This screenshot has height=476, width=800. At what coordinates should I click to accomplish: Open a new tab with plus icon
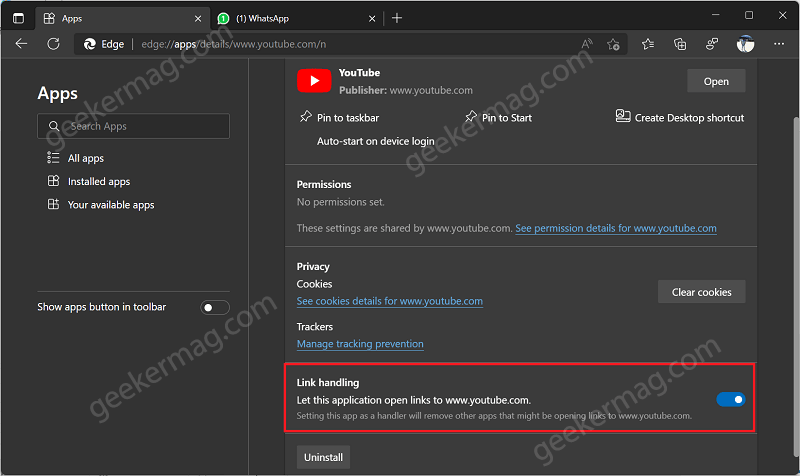[397, 18]
